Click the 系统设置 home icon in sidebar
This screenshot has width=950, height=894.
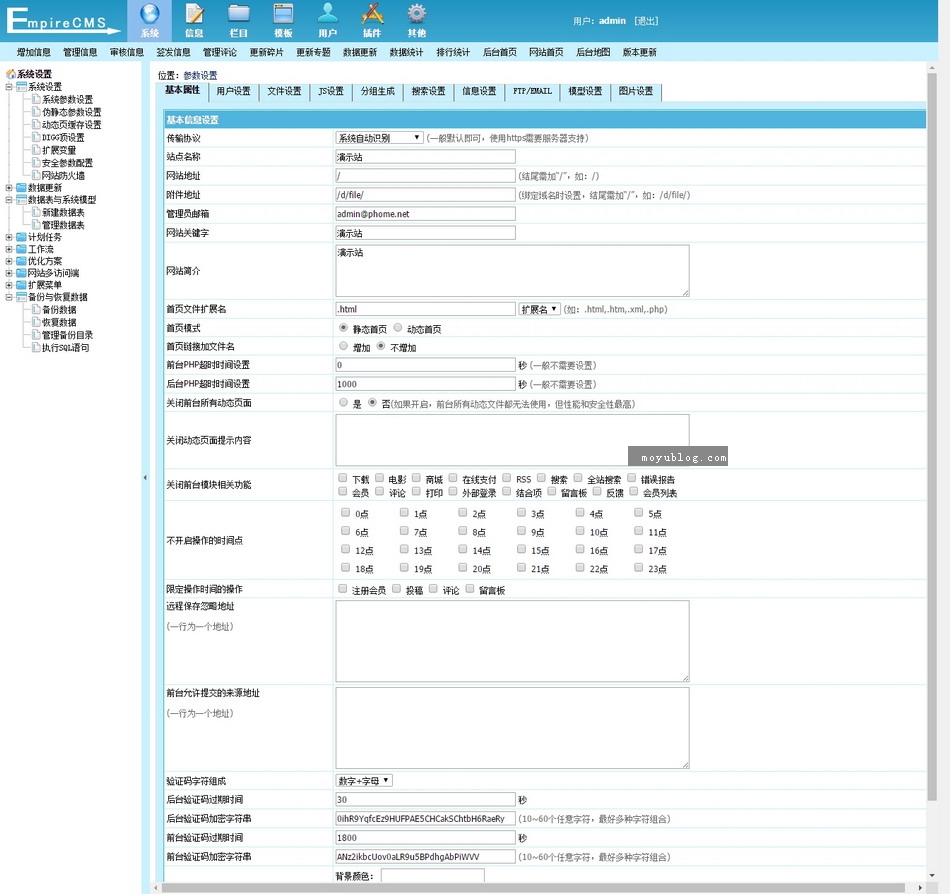pyautogui.click(x=10, y=74)
